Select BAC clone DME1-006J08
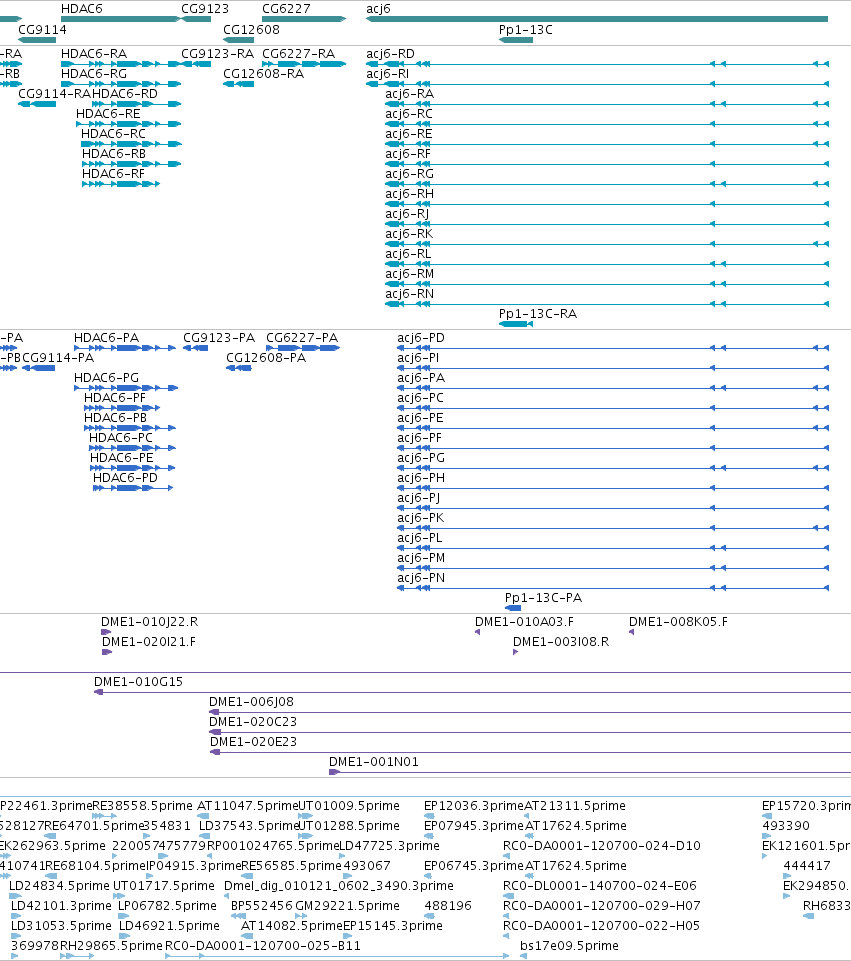This screenshot has width=851, height=961. click(x=251, y=702)
